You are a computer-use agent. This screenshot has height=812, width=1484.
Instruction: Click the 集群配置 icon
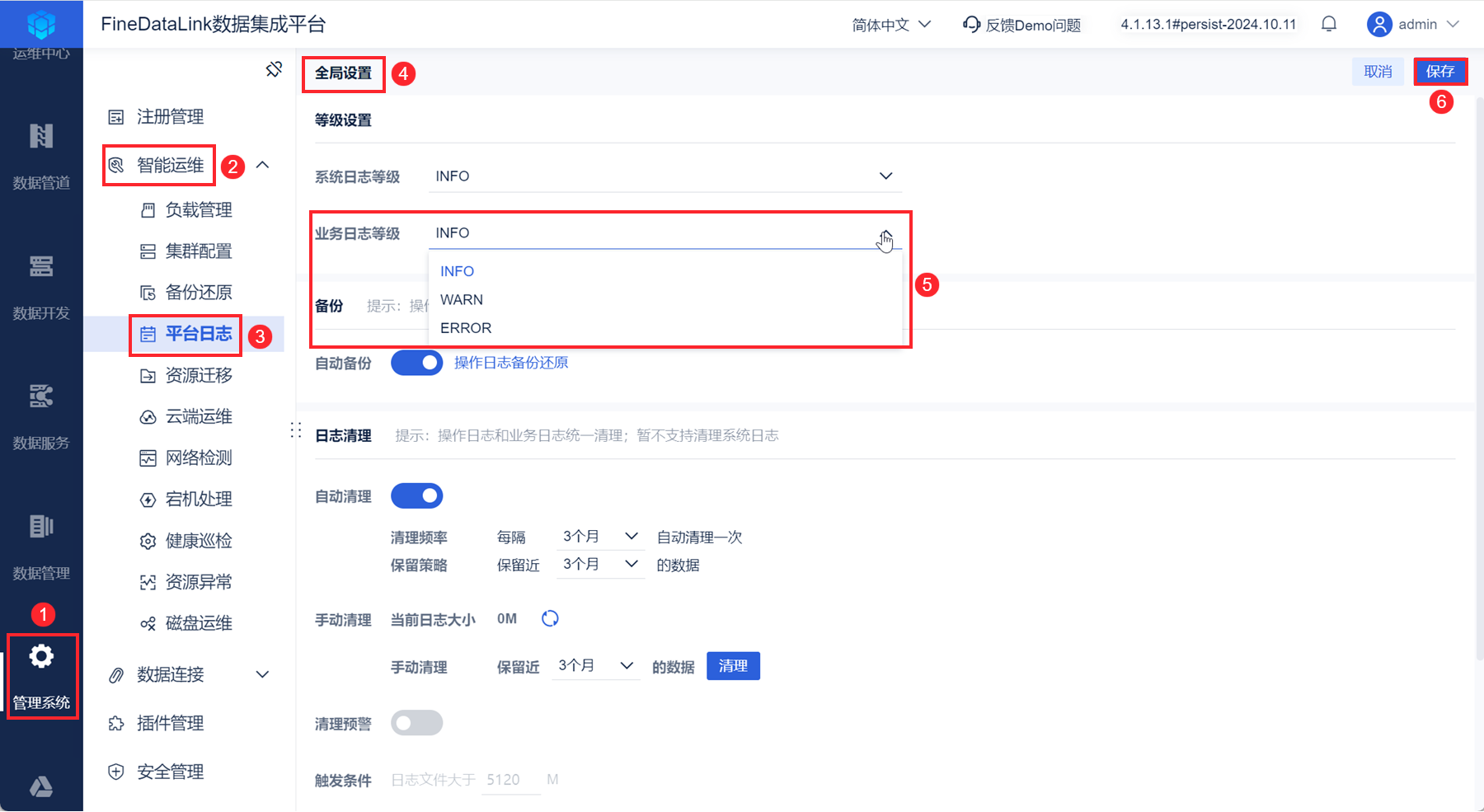148,251
